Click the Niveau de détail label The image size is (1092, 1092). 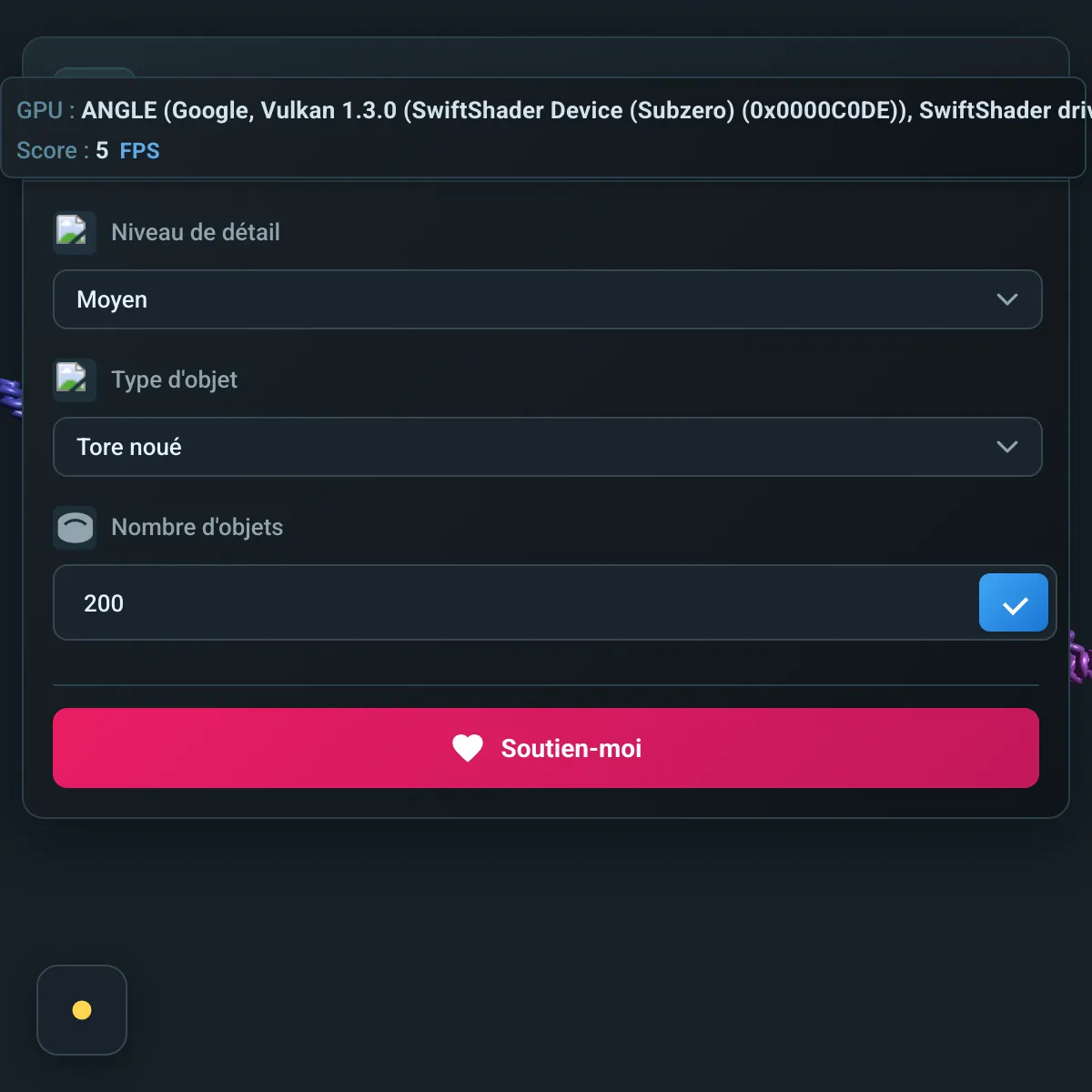coord(196,233)
